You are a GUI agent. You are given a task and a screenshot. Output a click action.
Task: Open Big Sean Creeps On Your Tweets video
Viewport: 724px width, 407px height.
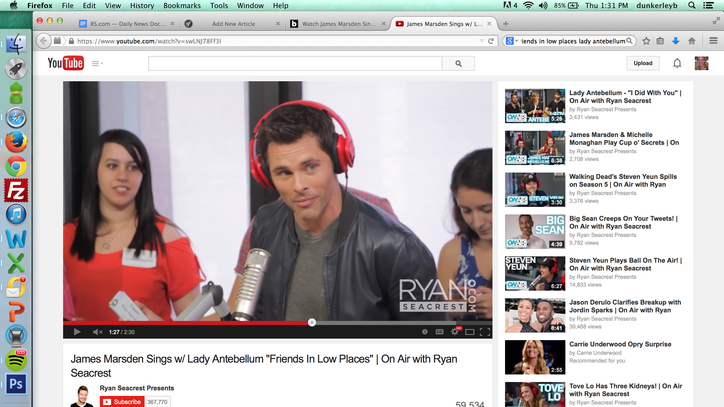tap(623, 222)
